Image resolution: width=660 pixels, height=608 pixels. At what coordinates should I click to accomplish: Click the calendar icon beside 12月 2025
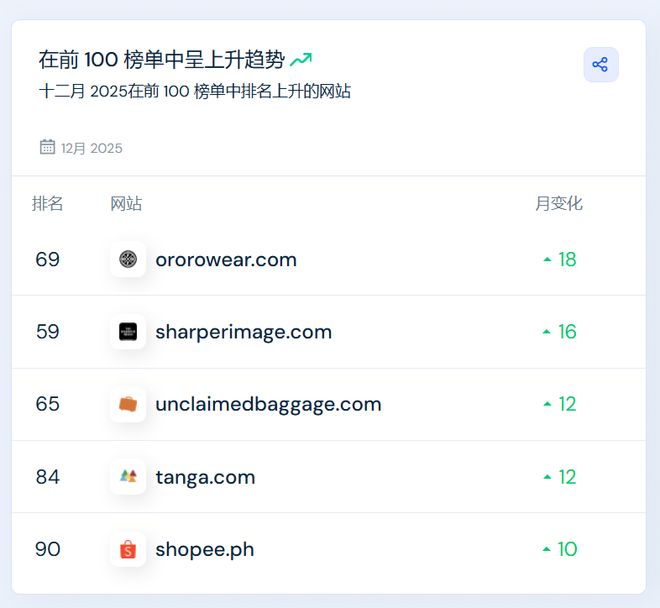click(x=47, y=147)
